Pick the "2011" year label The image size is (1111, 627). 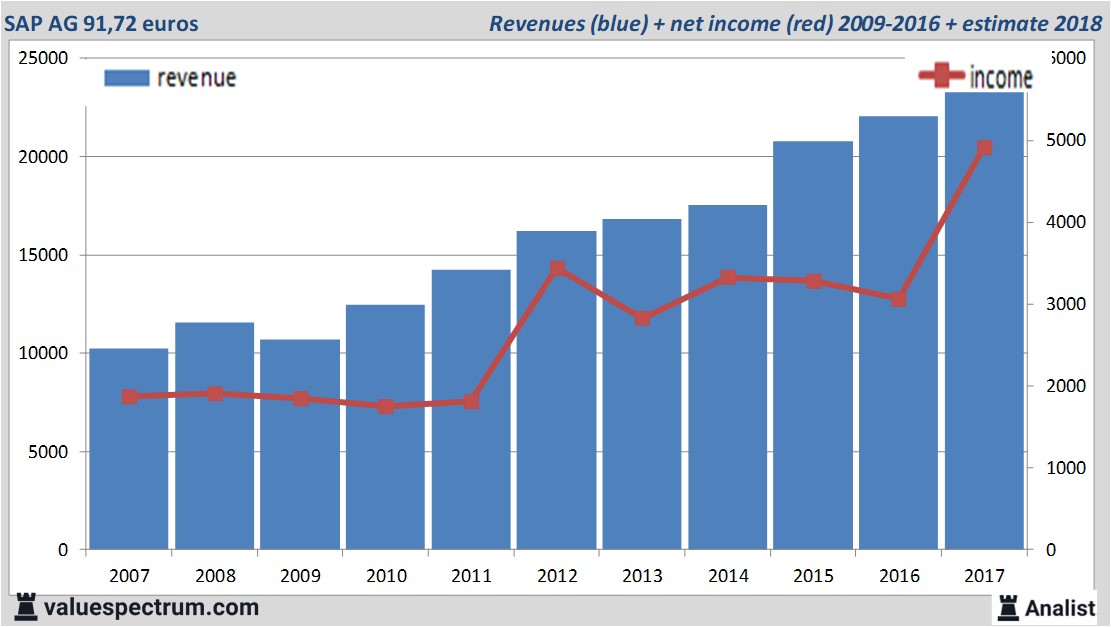point(471,575)
